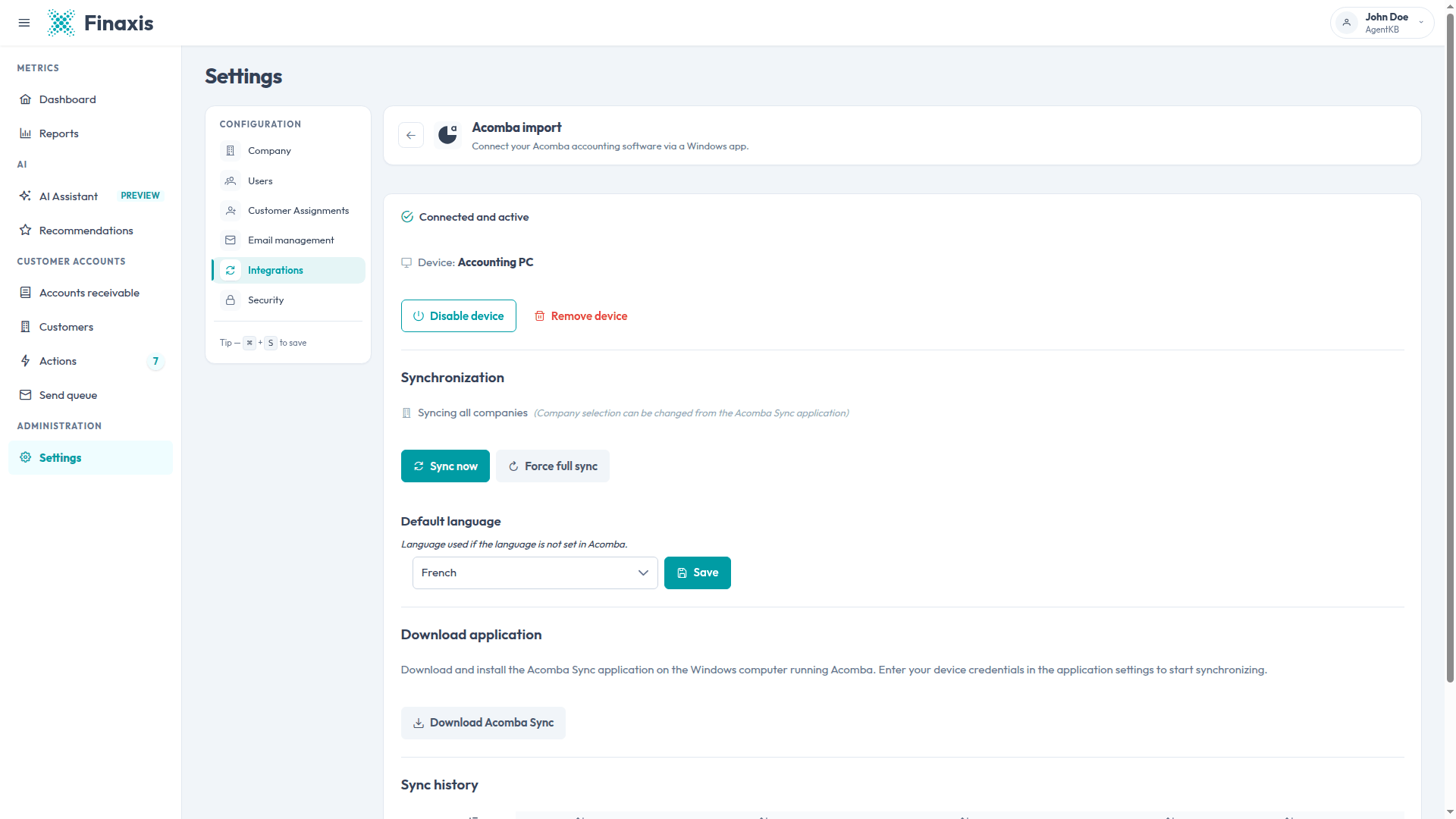Open Users configuration
1456x819 pixels.
[288, 181]
